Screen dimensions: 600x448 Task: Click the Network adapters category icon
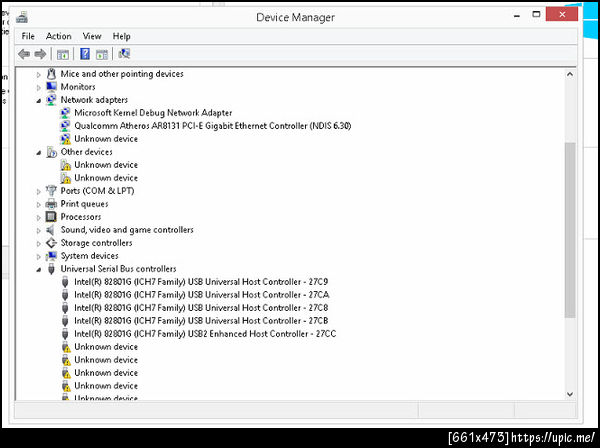tap(51, 99)
